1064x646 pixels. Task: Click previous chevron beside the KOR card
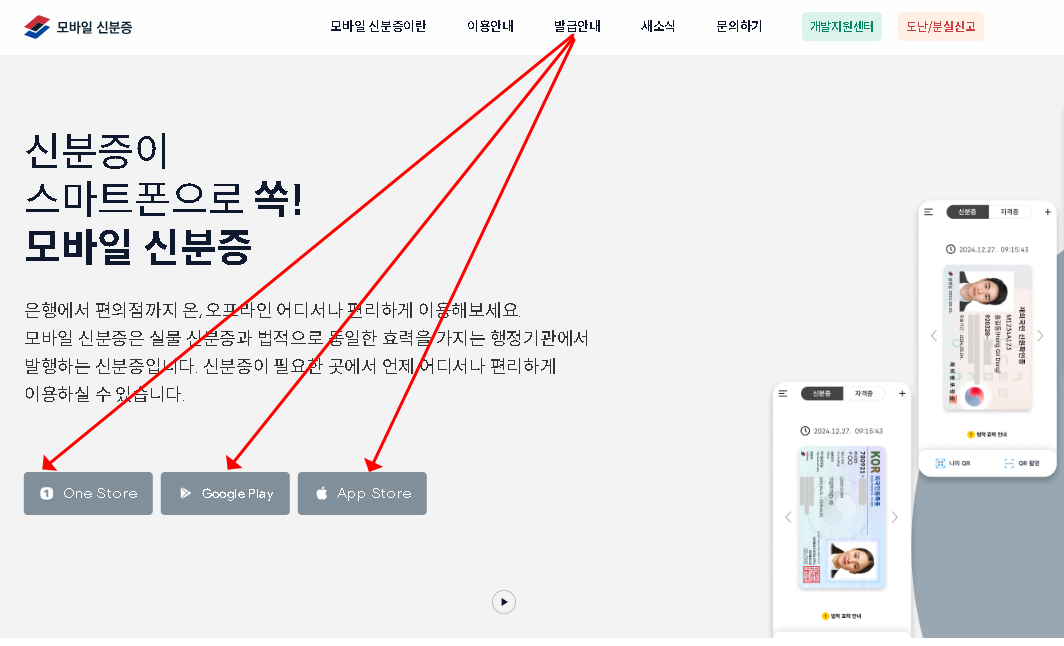[x=788, y=517]
